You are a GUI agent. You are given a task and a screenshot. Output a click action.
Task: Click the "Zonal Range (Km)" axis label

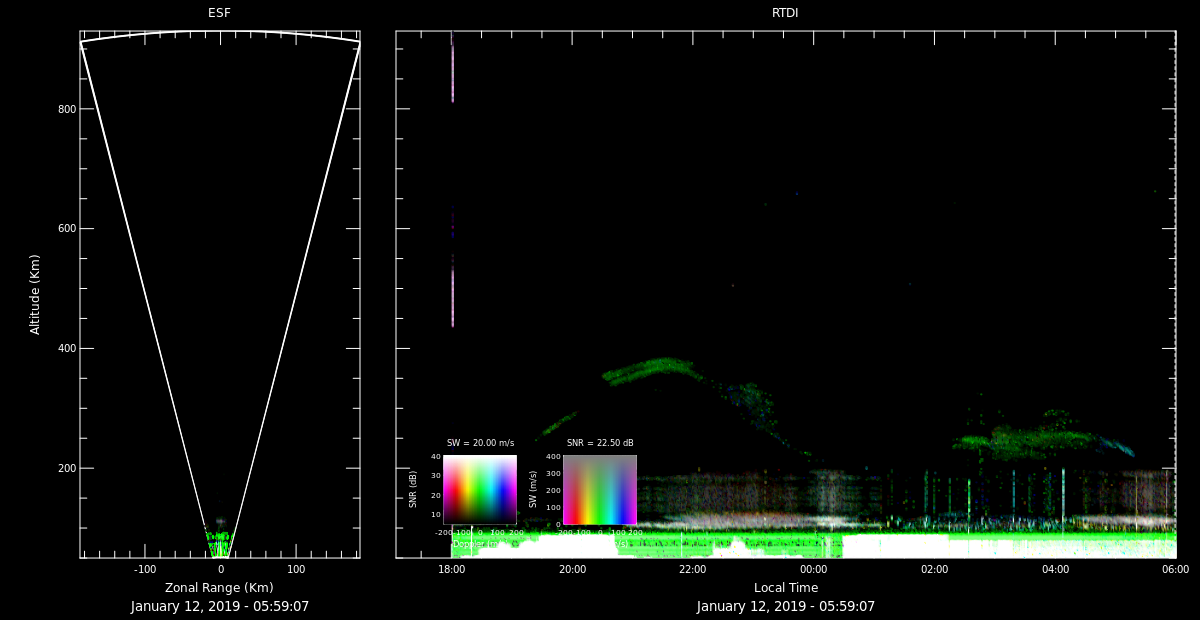click(219, 588)
